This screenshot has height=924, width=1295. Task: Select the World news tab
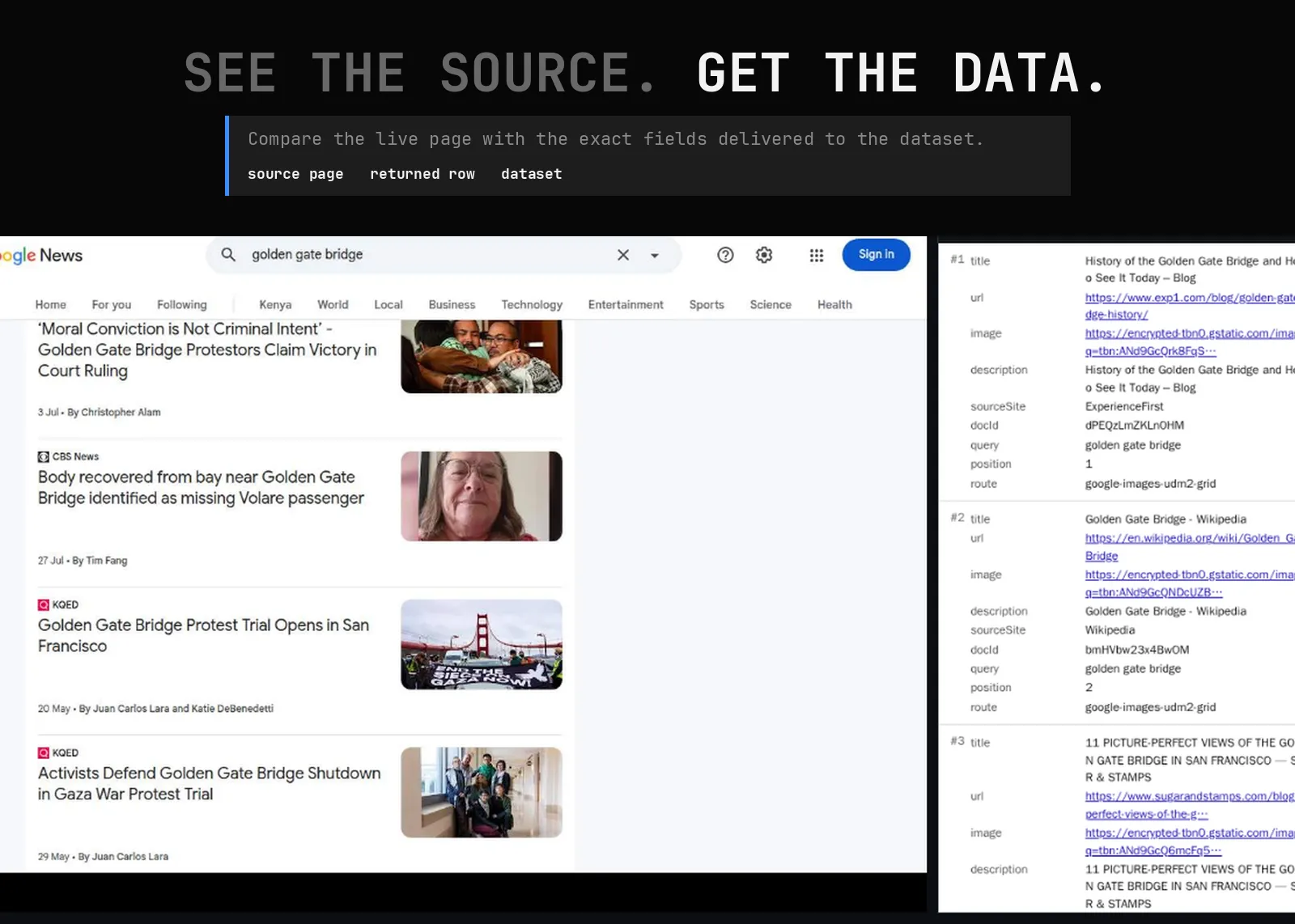click(333, 305)
